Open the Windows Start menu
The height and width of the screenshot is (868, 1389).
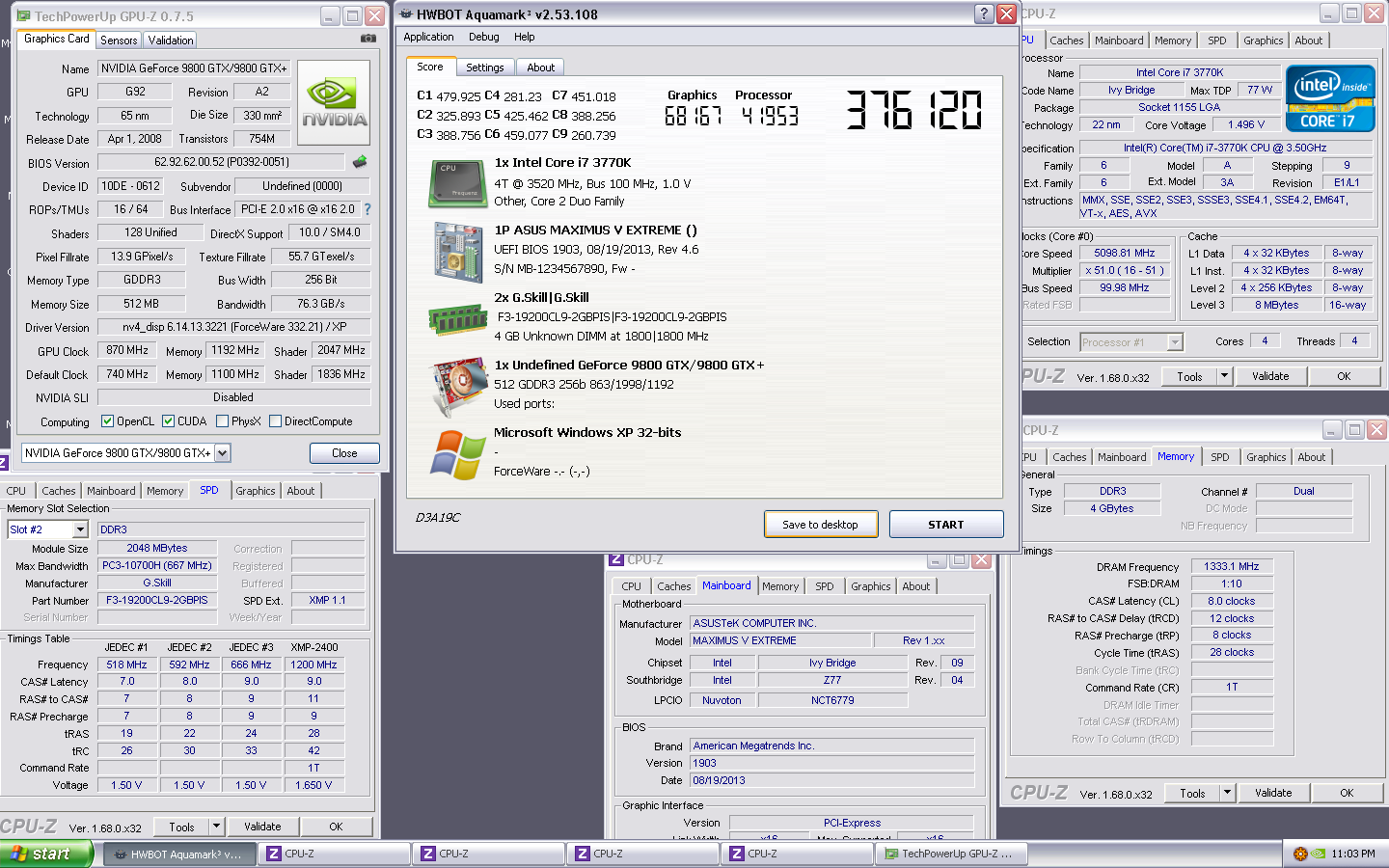pyautogui.click(x=46, y=854)
